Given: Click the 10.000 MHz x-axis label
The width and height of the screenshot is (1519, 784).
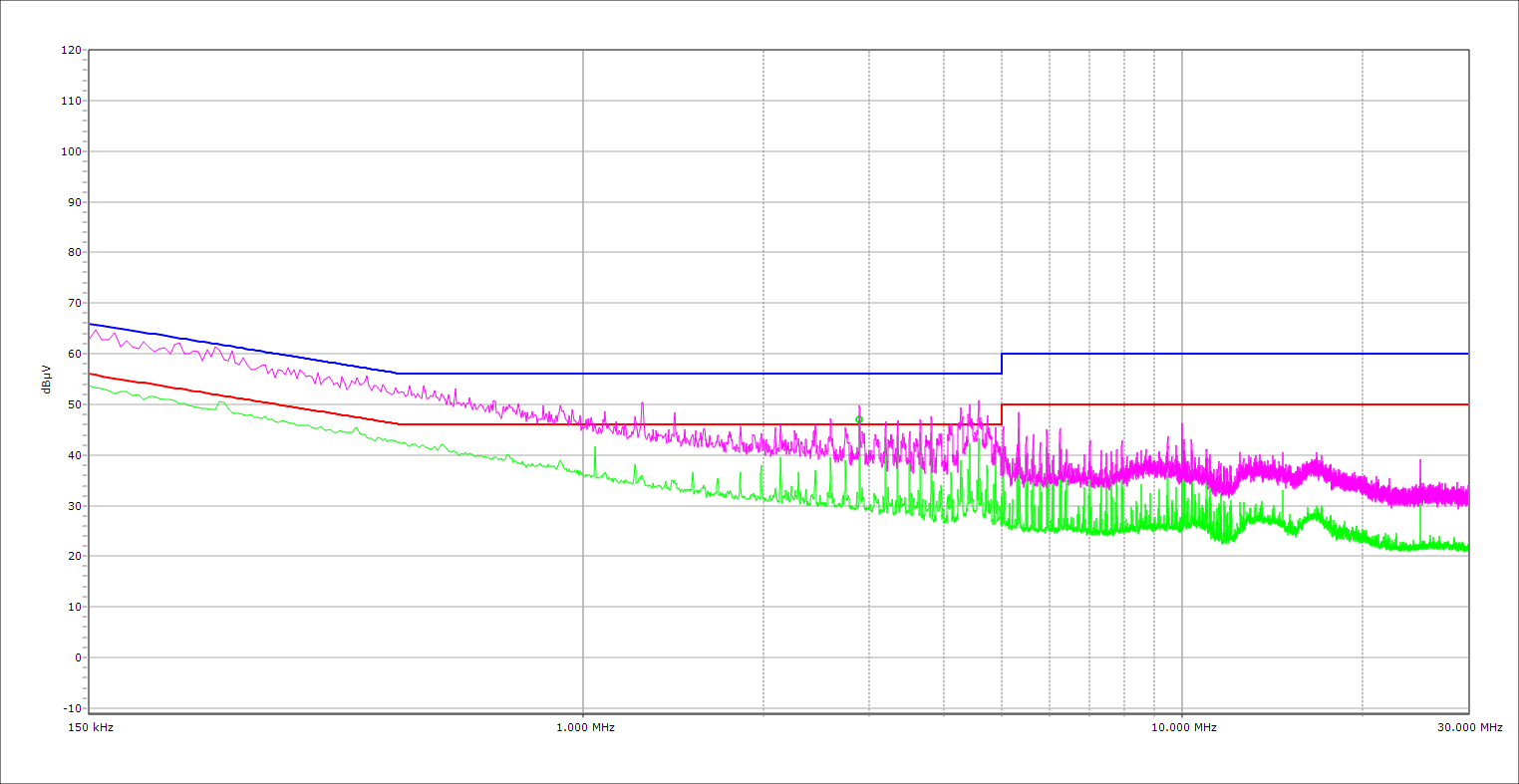Looking at the screenshot, I should pyautogui.click(x=1183, y=727).
